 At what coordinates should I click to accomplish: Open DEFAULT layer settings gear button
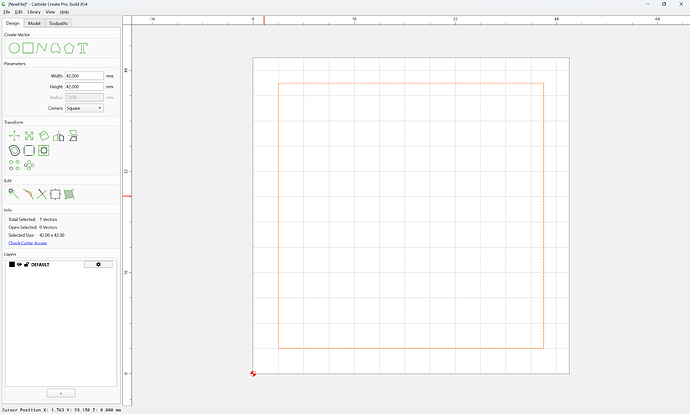(98, 264)
